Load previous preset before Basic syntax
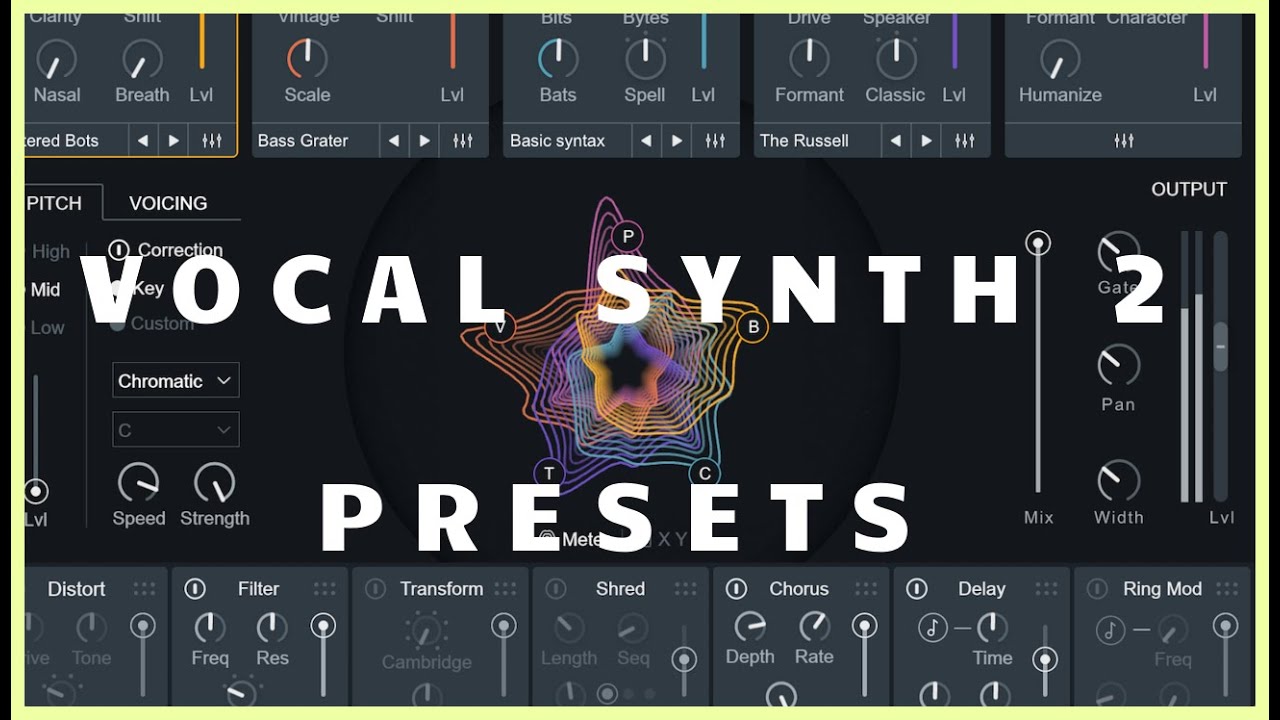The height and width of the screenshot is (720, 1280). pyautogui.click(x=646, y=141)
